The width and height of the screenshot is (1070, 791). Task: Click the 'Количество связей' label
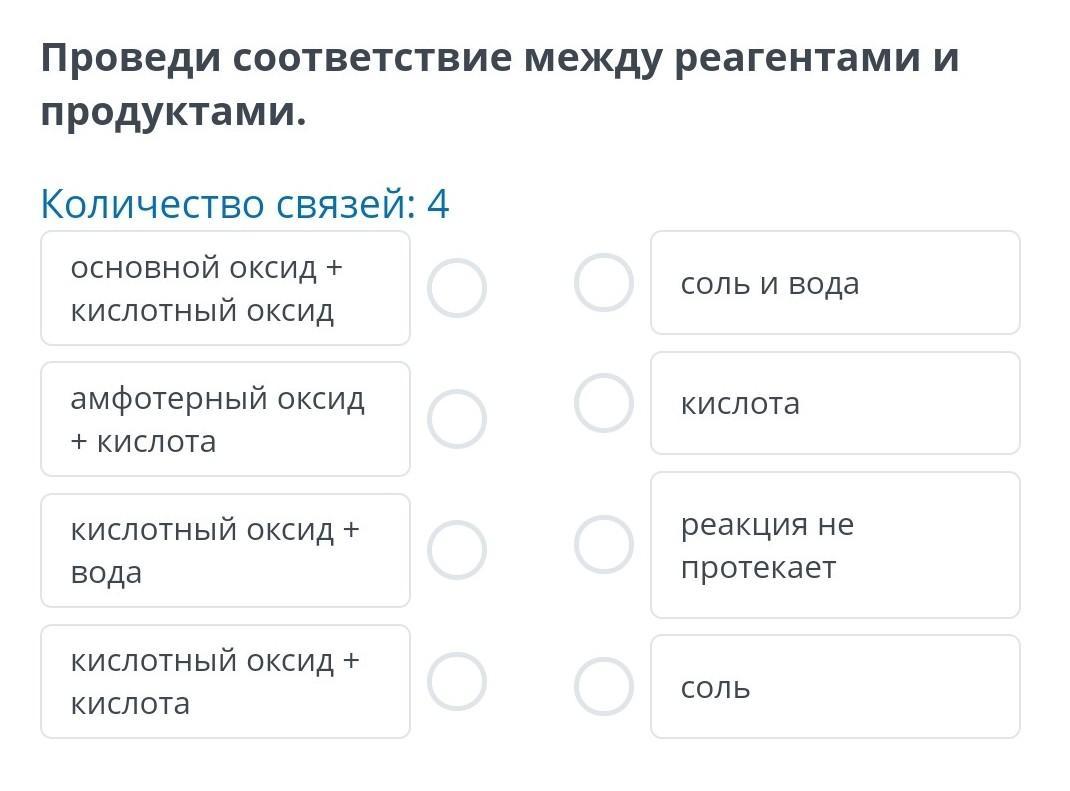click(228, 204)
